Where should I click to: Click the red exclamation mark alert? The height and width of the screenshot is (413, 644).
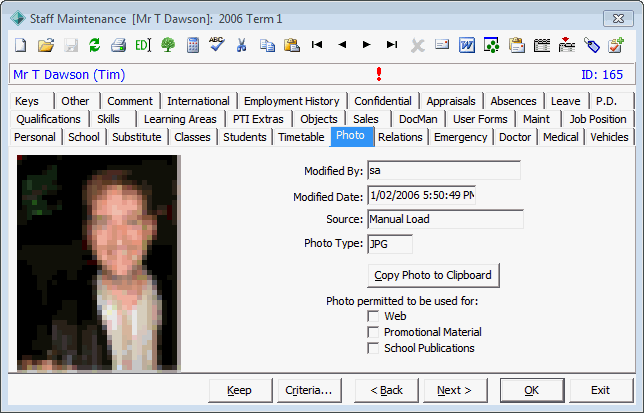379,74
